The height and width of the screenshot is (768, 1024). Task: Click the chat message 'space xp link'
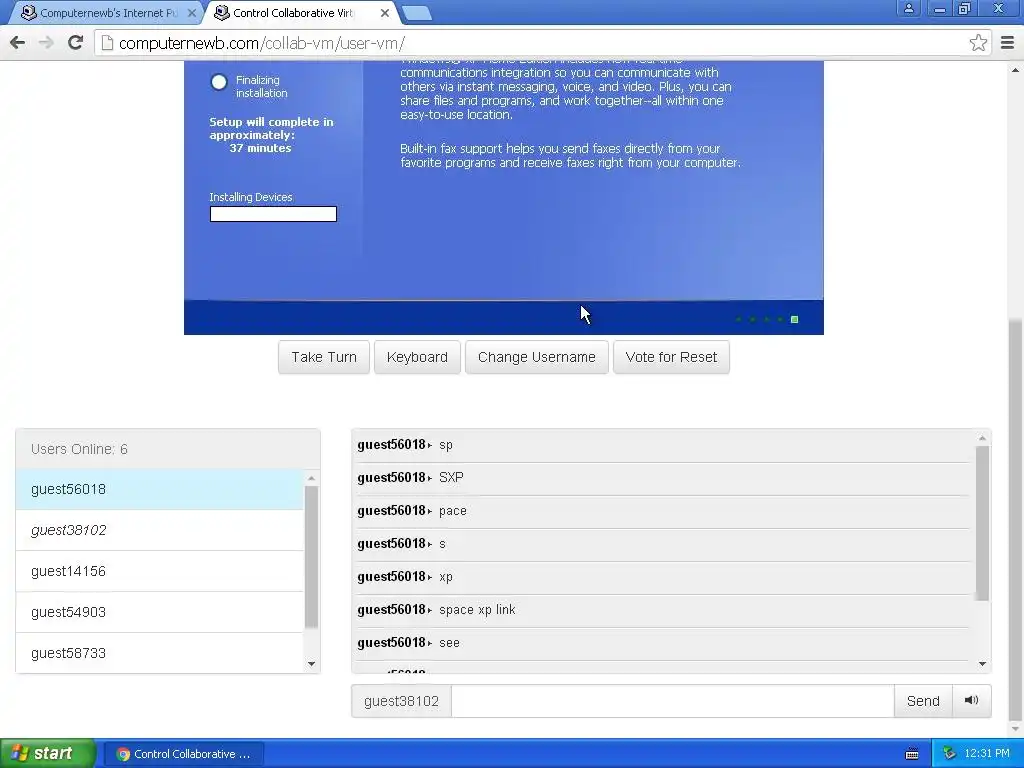coord(477,609)
